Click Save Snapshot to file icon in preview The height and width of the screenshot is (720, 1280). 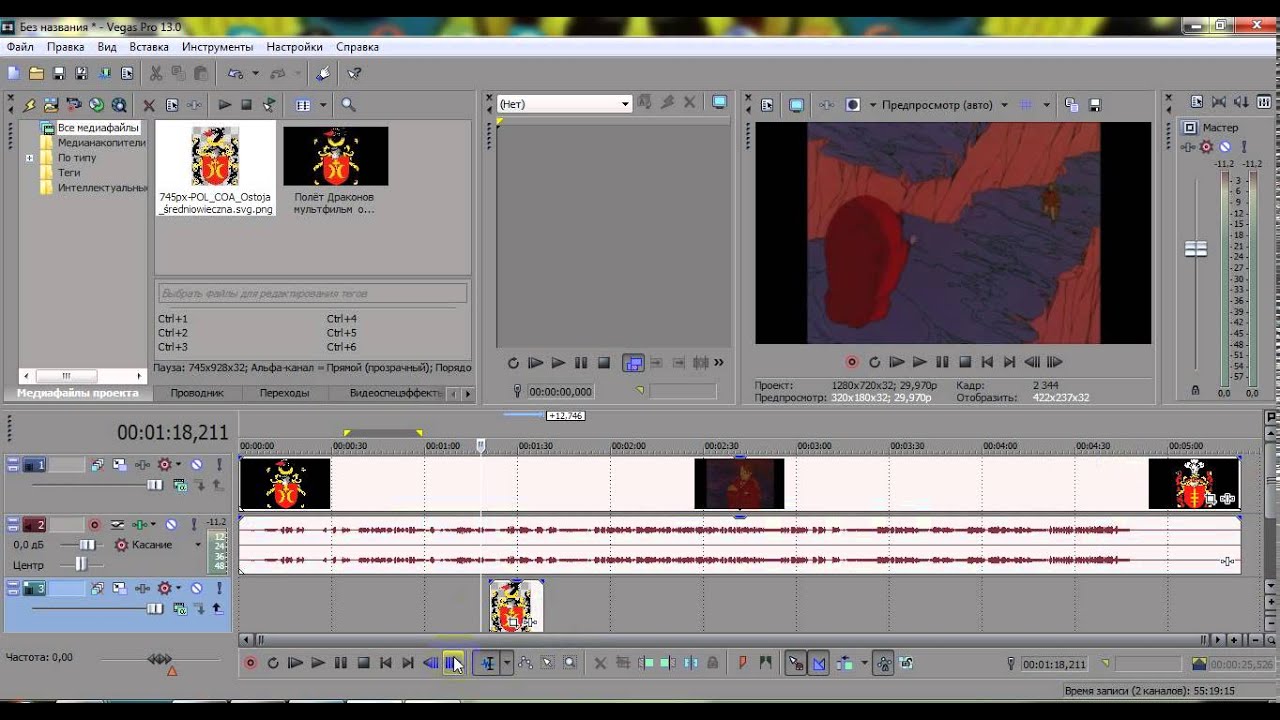(x=1095, y=104)
